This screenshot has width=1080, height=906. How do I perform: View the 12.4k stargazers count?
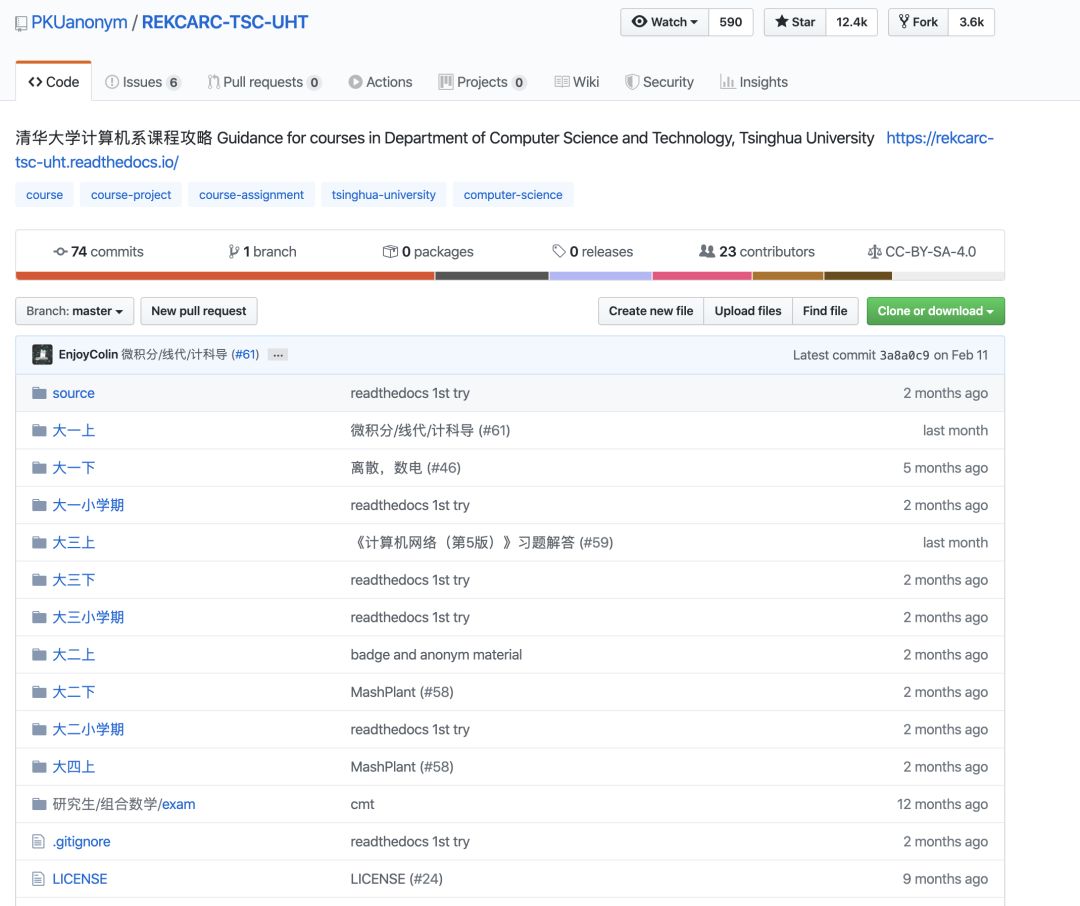(851, 22)
